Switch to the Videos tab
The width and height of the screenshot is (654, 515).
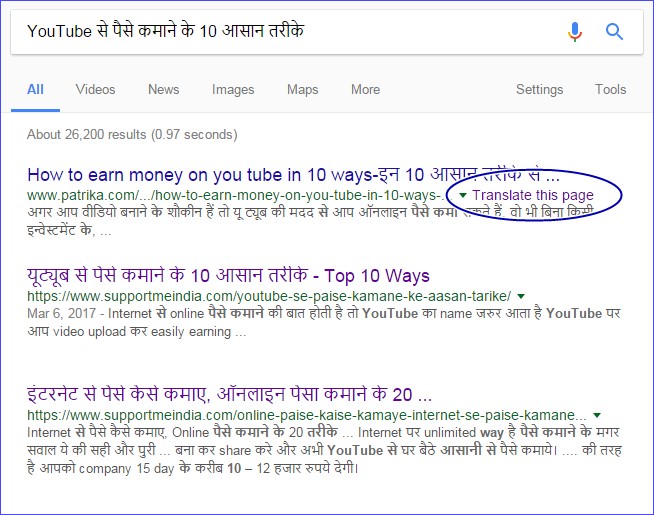95,89
